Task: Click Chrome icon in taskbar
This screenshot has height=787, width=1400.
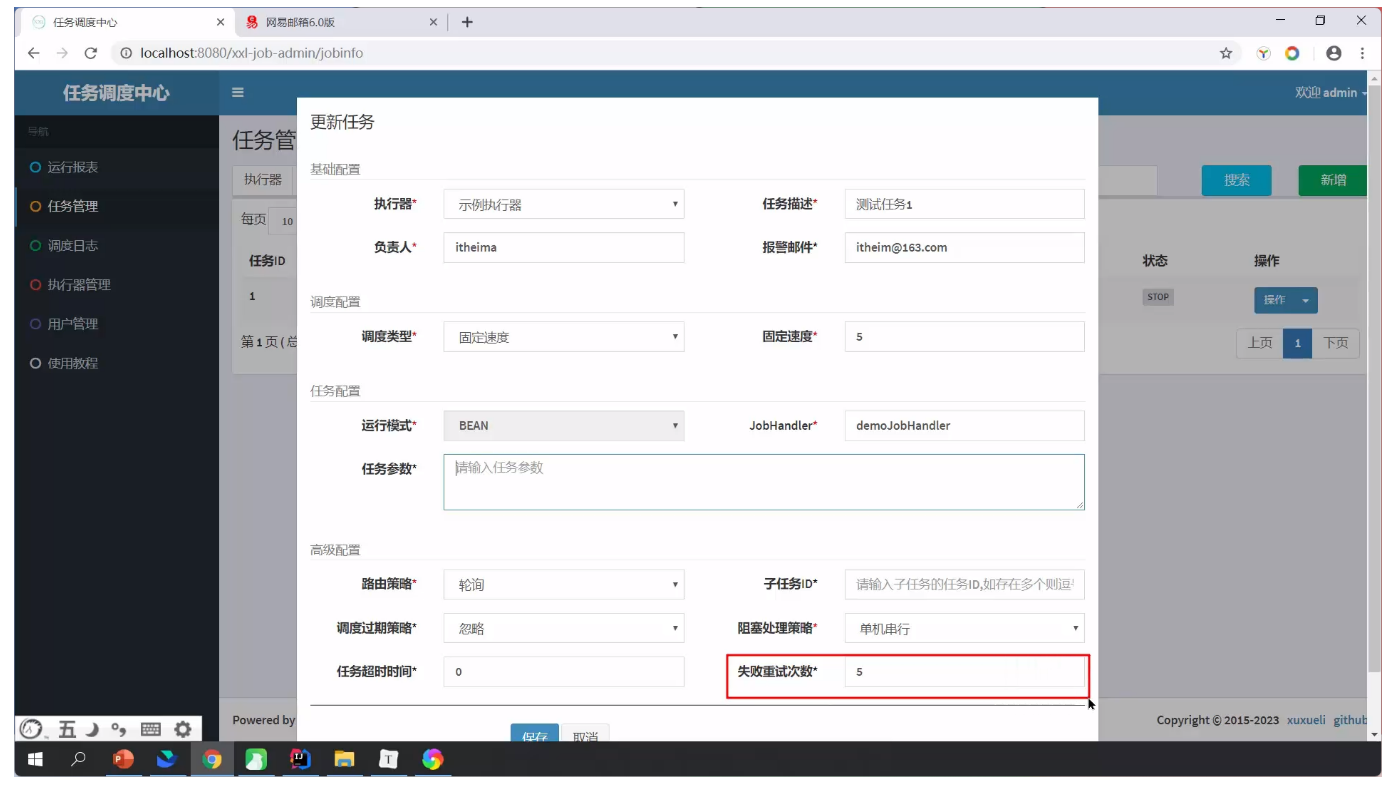Action: (212, 759)
